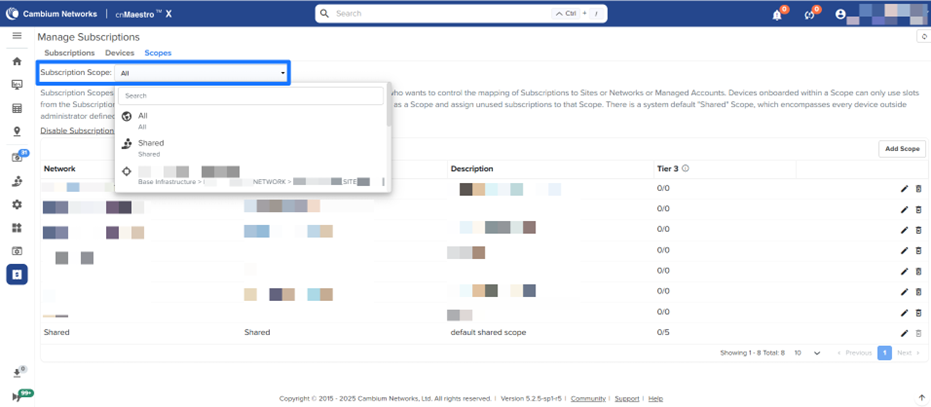Open the rows-per-page dropdown showing 10
This screenshot has height=407, width=931.
pyautogui.click(x=807, y=353)
